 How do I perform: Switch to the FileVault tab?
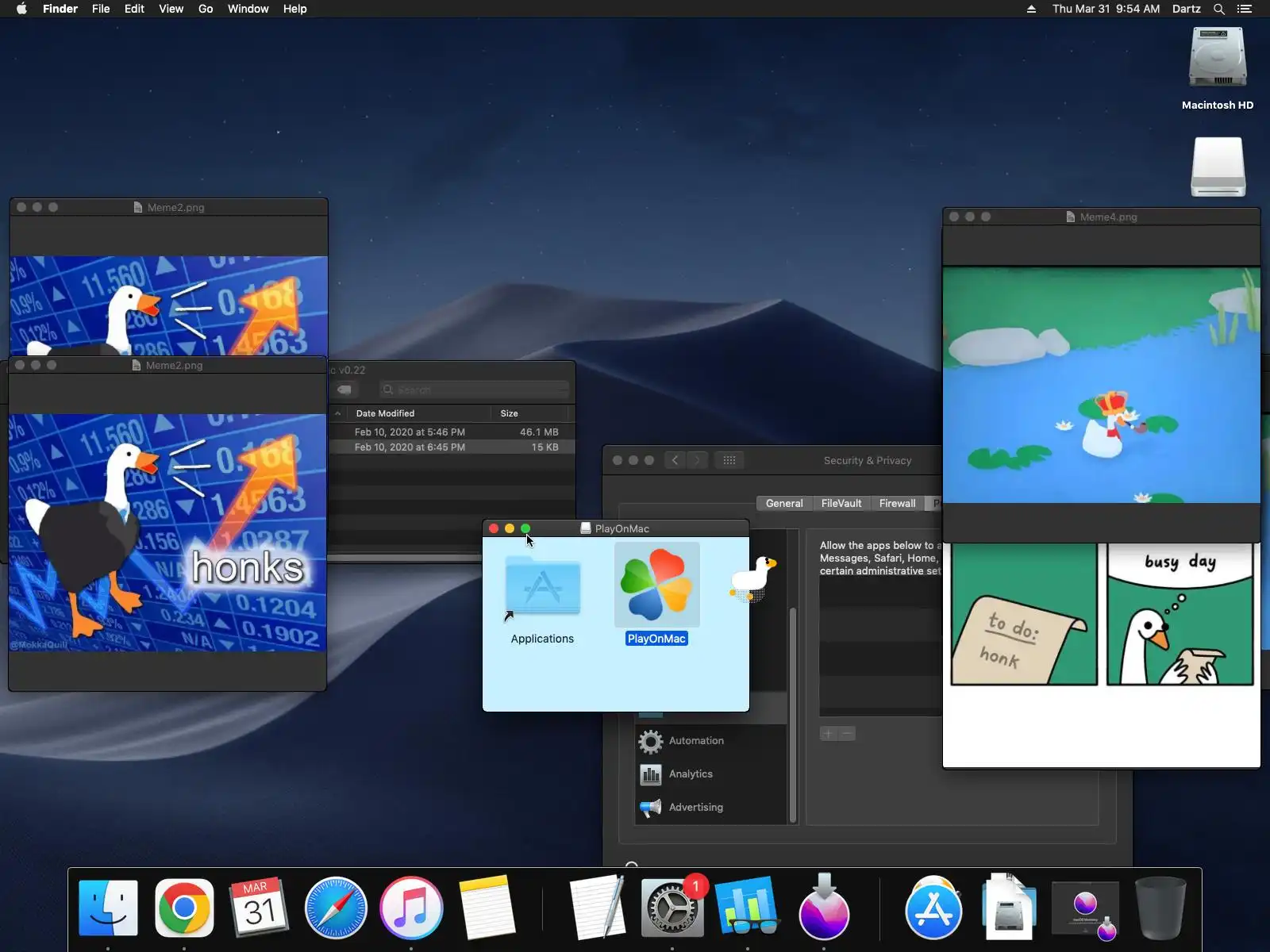(841, 504)
